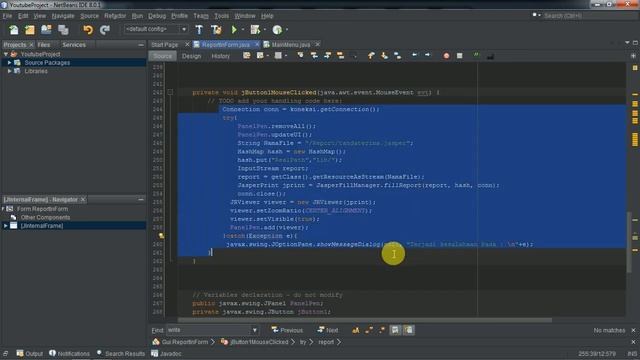Click the editor vertical scrollbar thumb
Image resolution: width=640 pixels, height=360 pixels.
tap(629, 242)
